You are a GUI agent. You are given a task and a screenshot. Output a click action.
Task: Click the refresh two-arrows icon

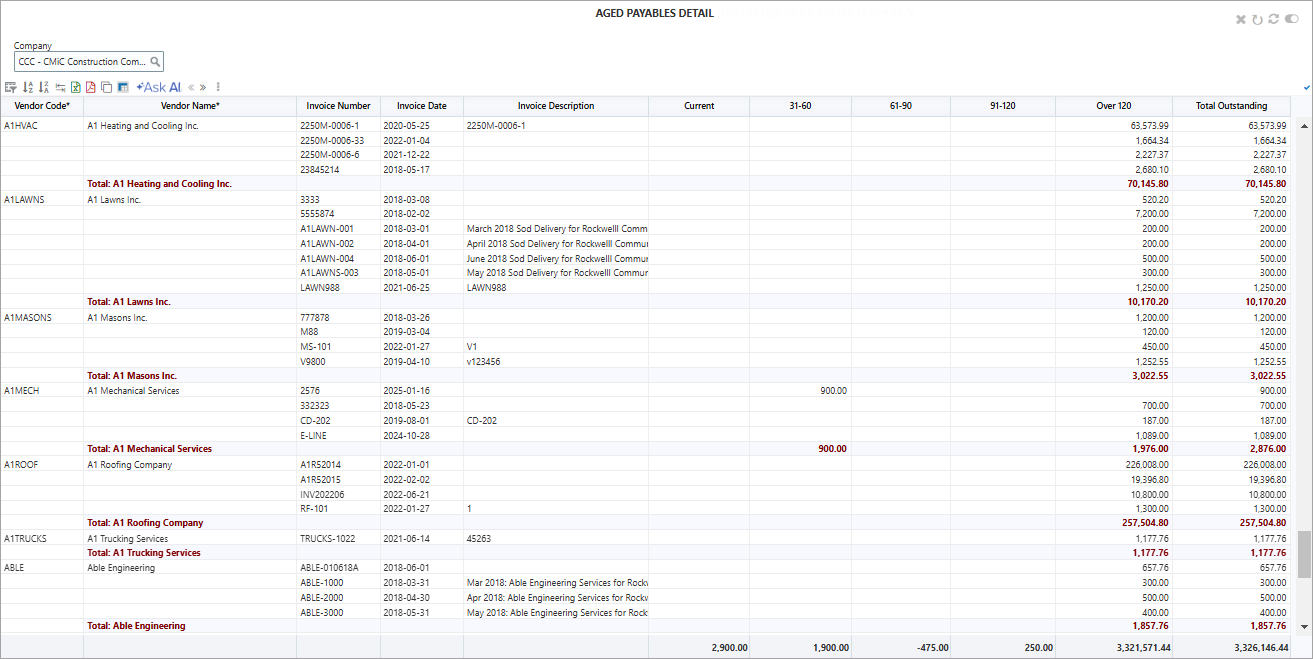[1273, 19]
